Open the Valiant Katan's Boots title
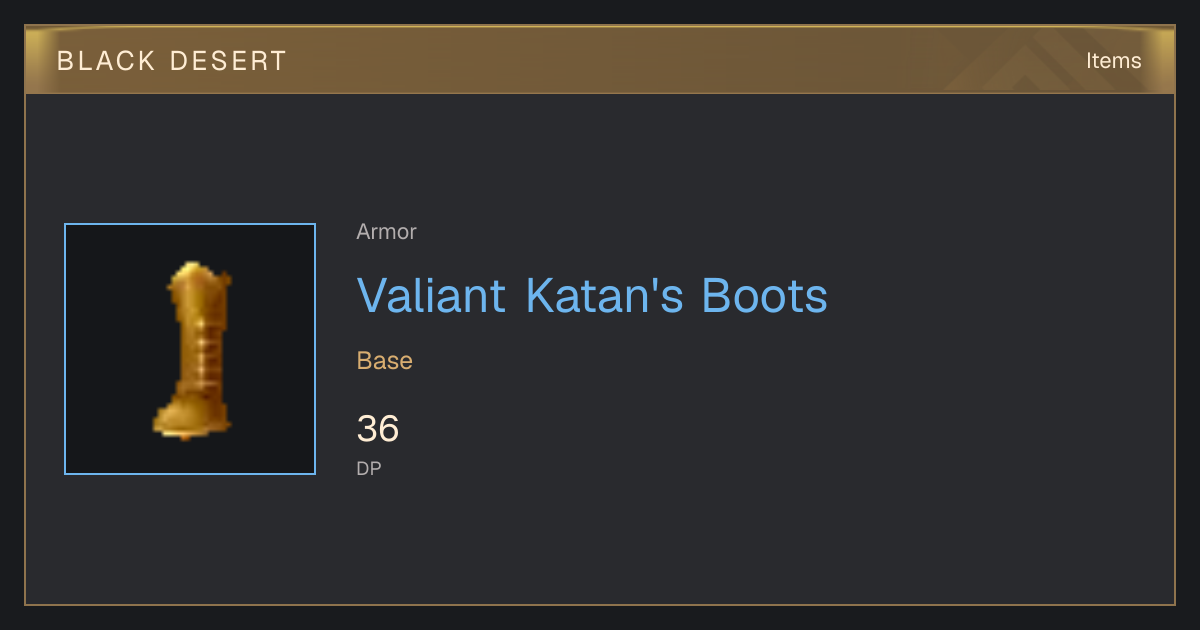The image size is (1200, 630). click(x=592, y=295)
